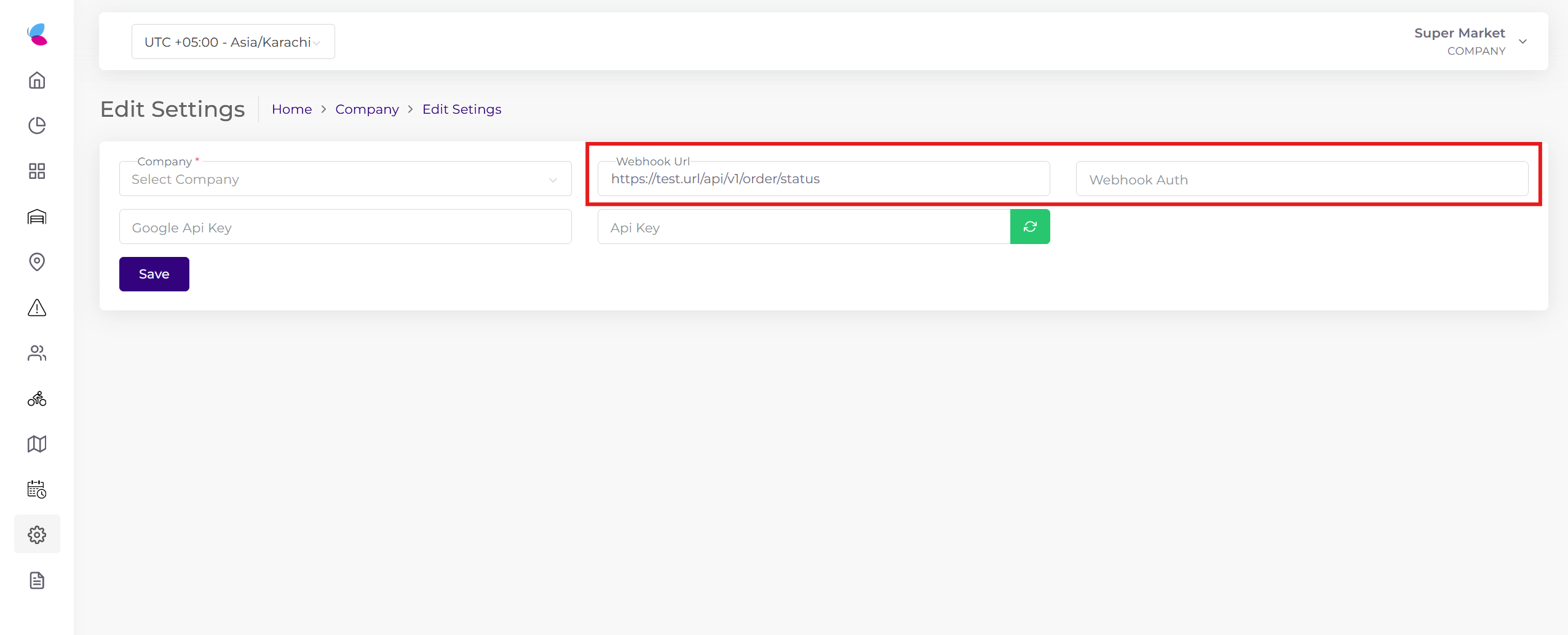Screen dimensions: 1568x635
Task: Click the scheduled orders calendar icon
Action: tap(37, 489)
